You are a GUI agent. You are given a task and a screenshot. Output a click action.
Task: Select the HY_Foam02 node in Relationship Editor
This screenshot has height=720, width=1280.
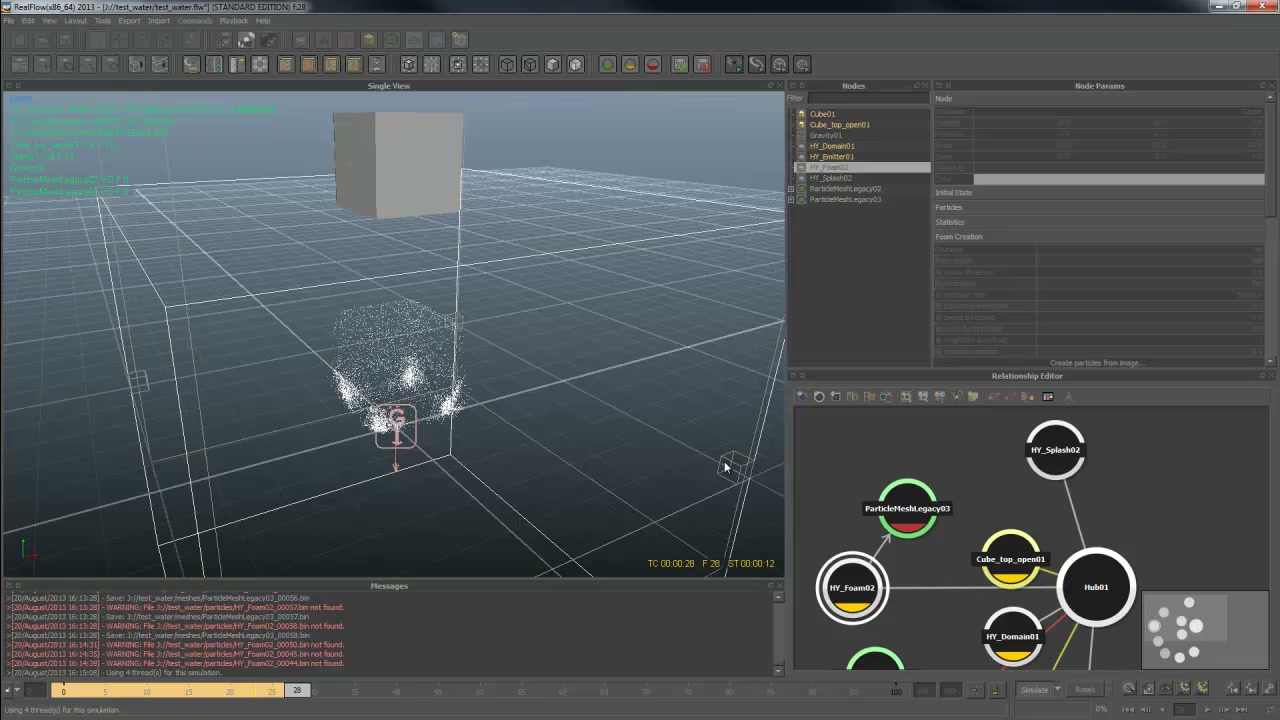pyautogui.click(x=852, y=588)
